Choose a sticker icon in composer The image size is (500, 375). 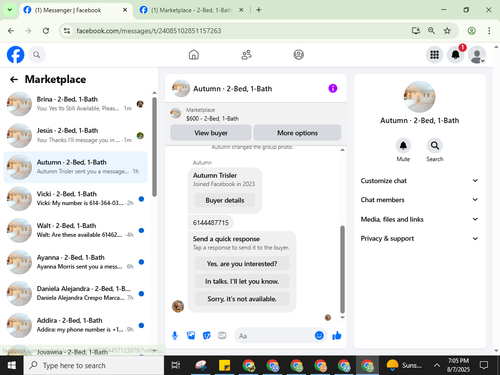coord(207,336)
